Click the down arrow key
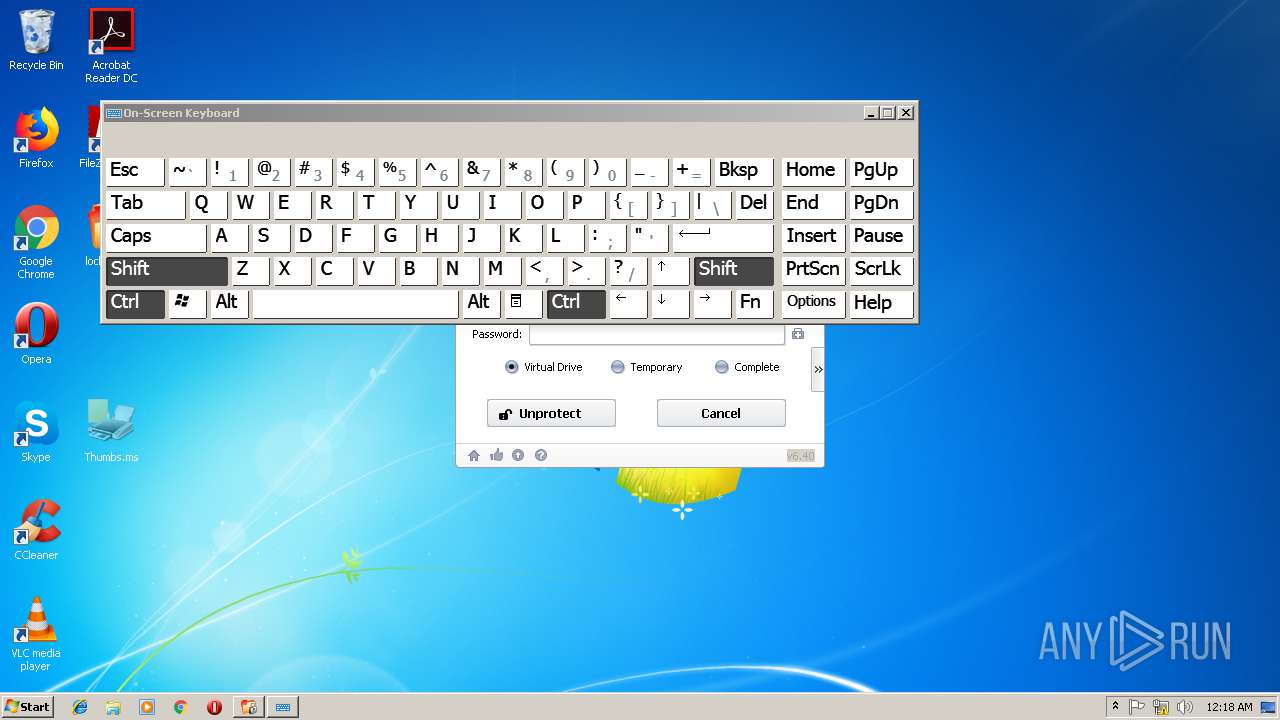The width and height of the screenshot is (1280, 720). (670, 303)
